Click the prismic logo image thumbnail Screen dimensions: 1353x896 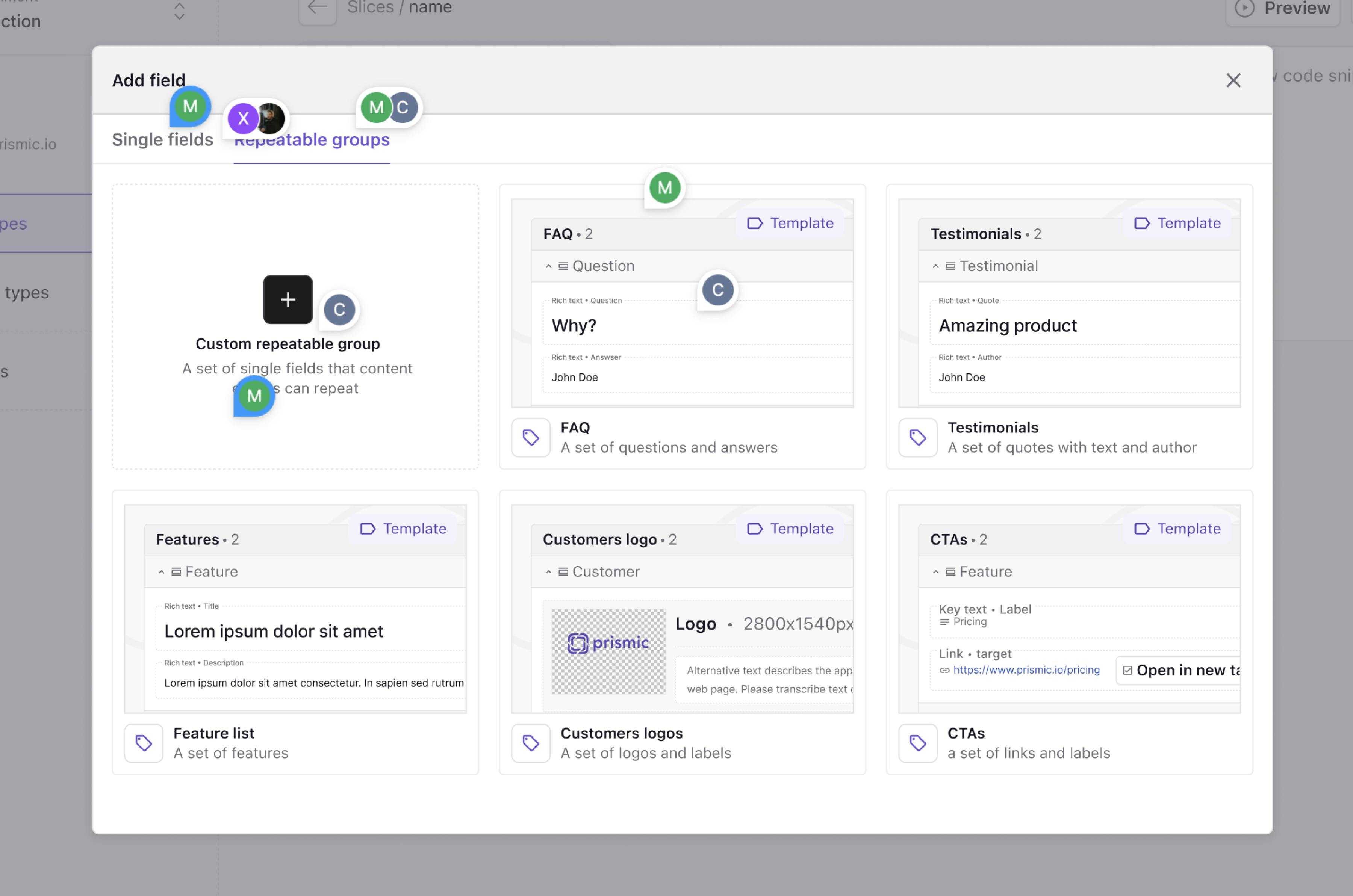pyautogui.click(x=608, y=651)
